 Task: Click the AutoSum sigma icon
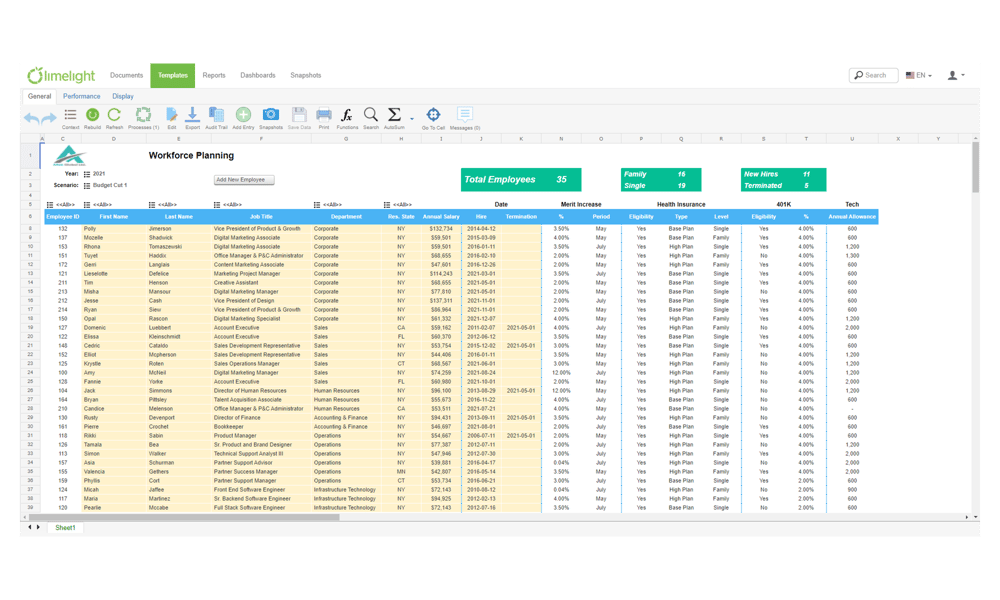[x=394, y=115]
